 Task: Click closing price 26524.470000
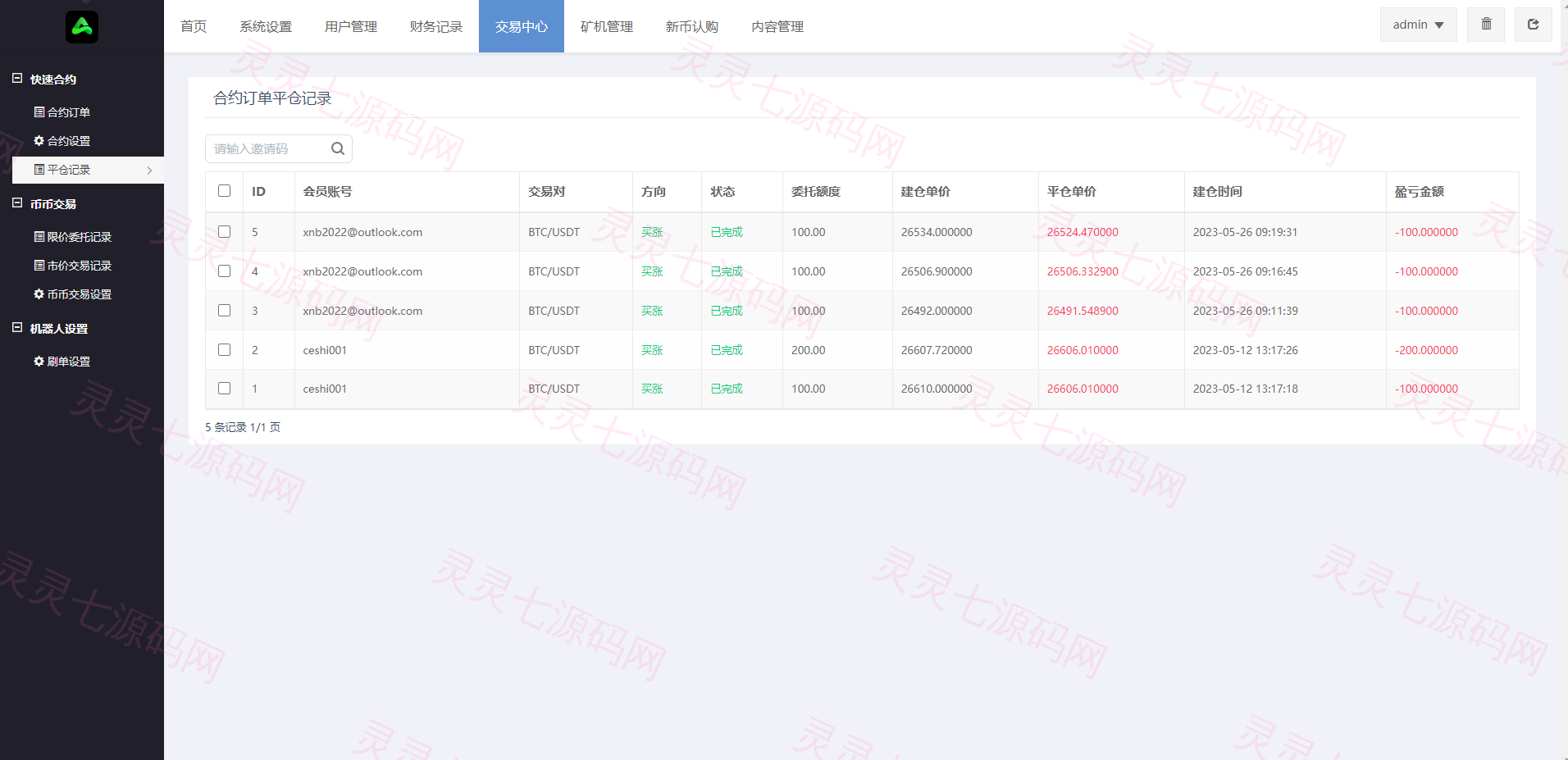1083,232
